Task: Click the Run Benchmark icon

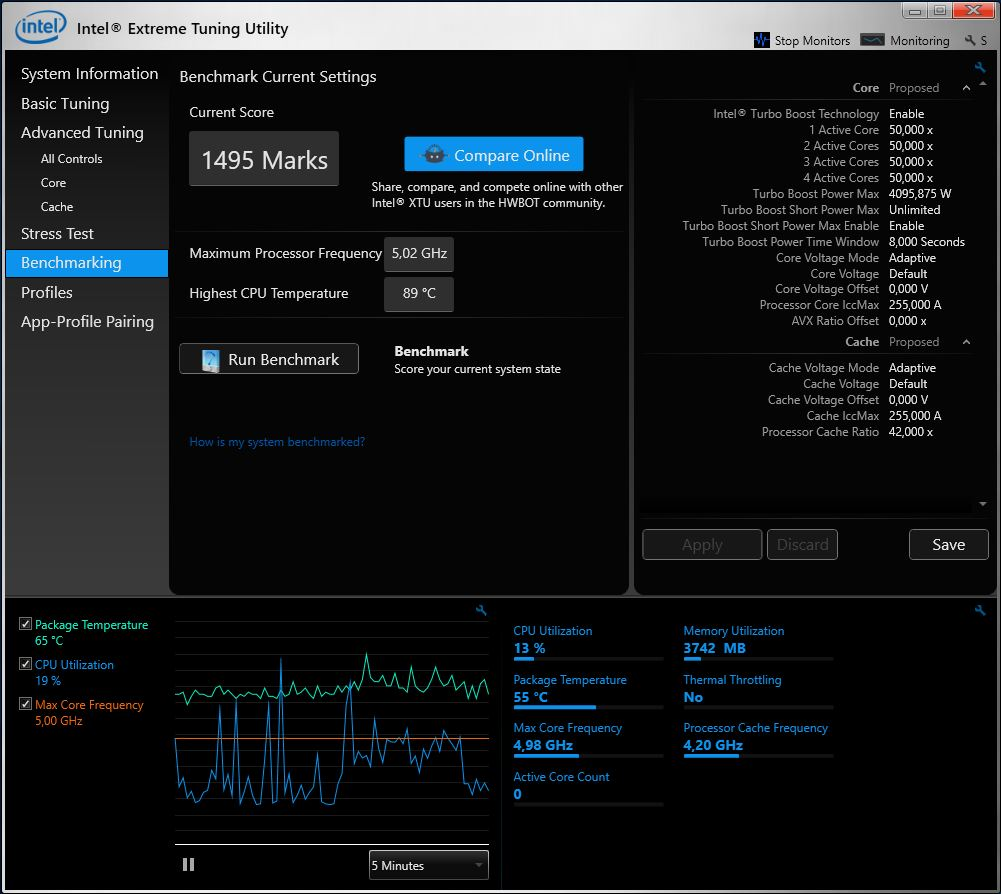Action: [210, 360]
